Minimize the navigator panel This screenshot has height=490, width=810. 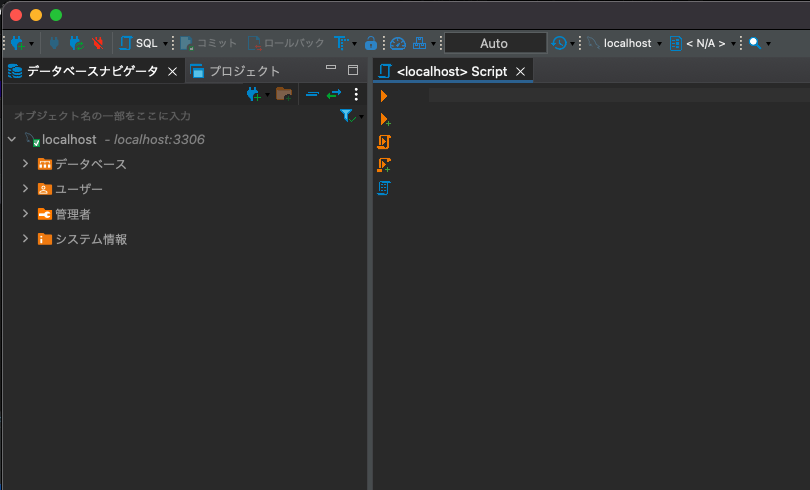[x=331, y=68]
